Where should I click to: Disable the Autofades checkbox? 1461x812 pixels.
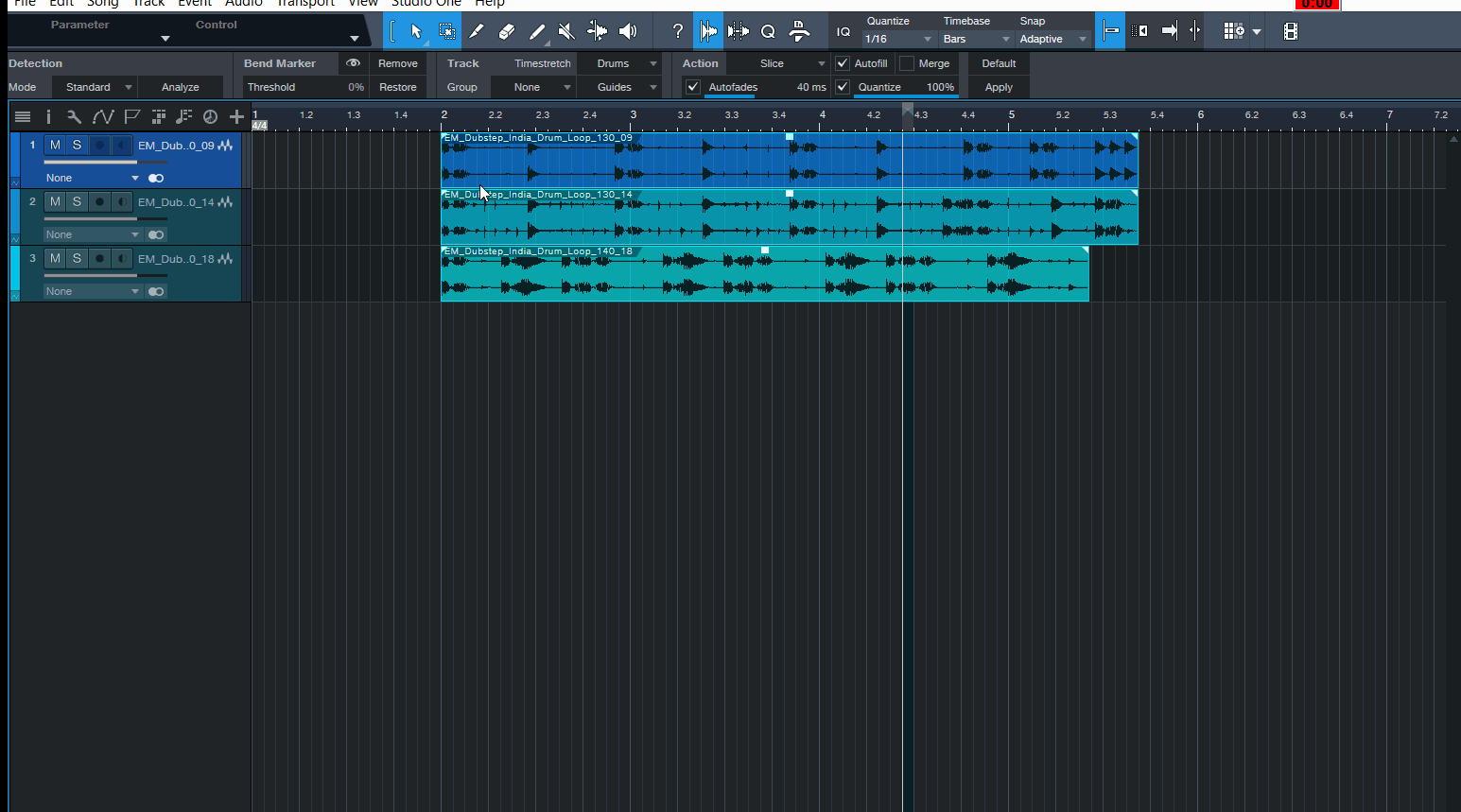click(693, 87)
